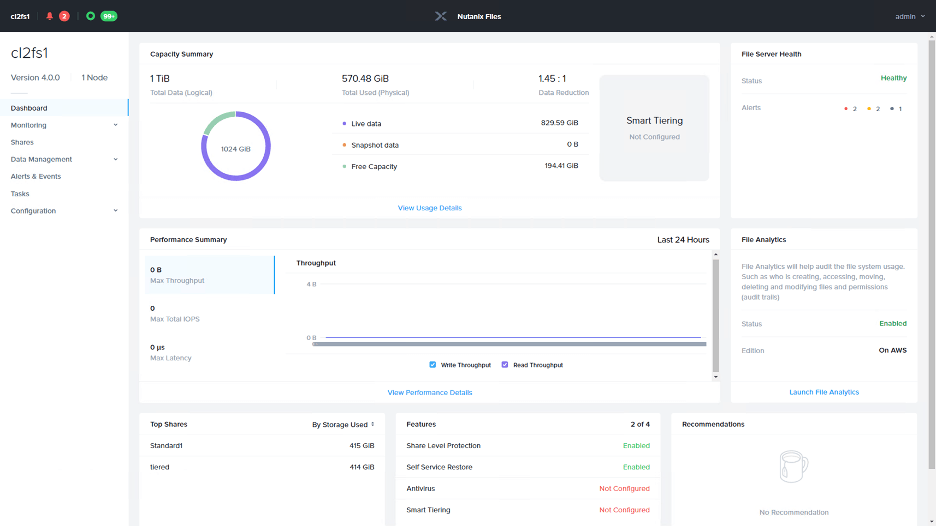
Task: Change the By Storage Used sort dropdown
Action: click(x=343, y=425)
